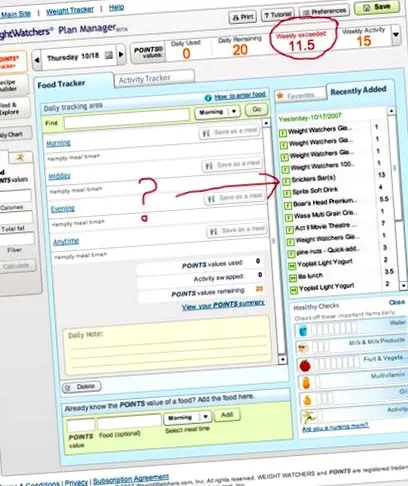This screenshot has width=408, height=486.
Task: Open the Morning meal-time dropdown beside Find
Action: pos(217,112)
